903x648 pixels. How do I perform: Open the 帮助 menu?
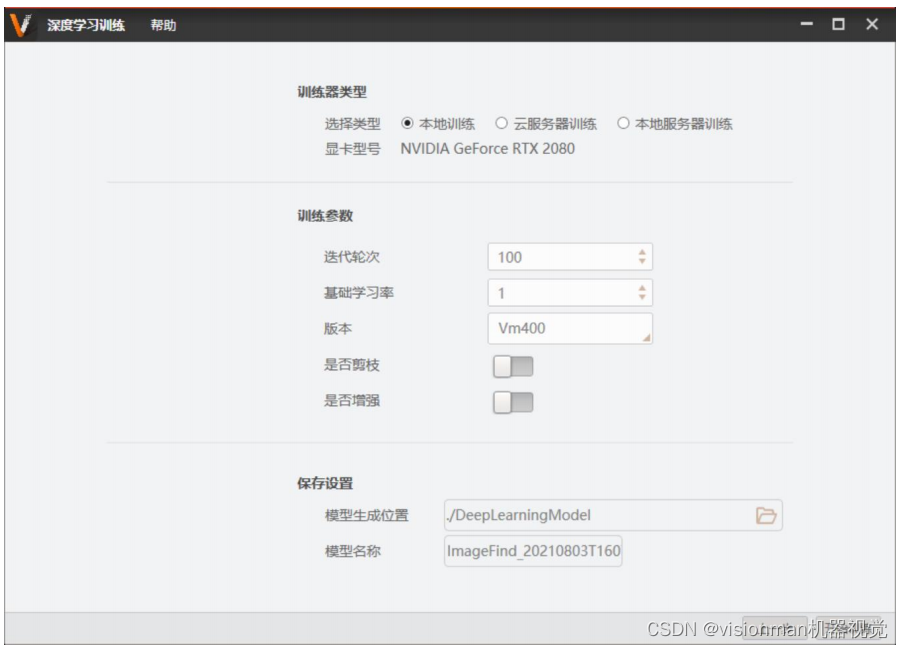[163, 25]
